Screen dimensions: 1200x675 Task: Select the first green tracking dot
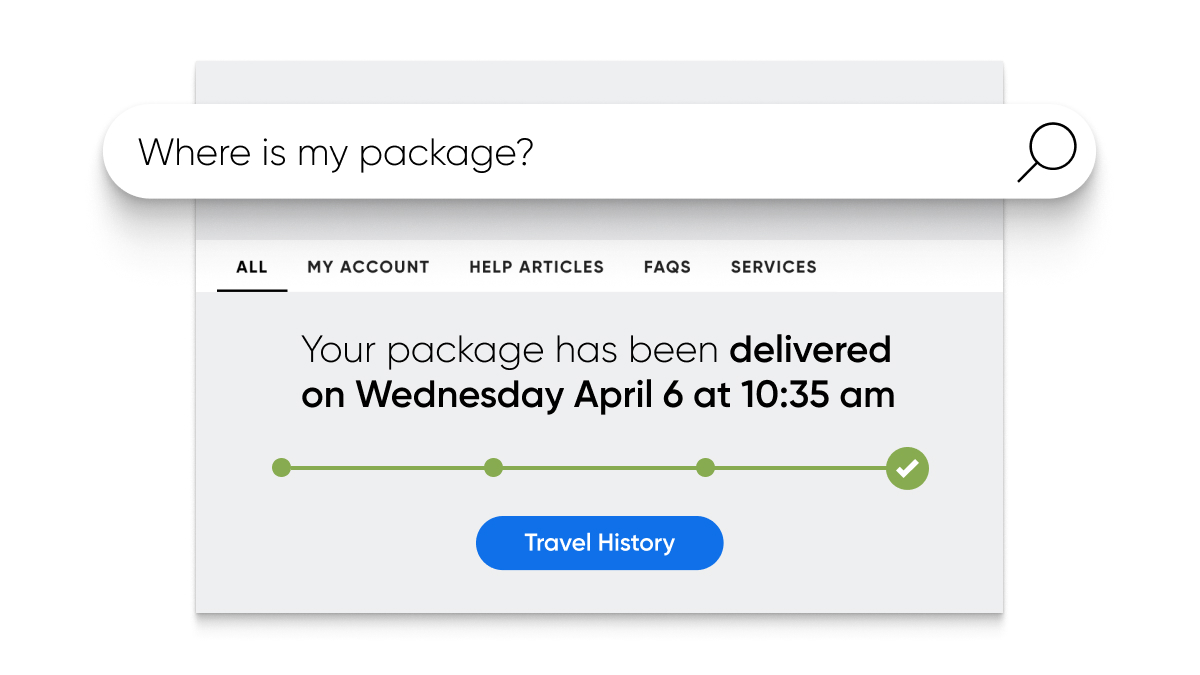click(282, 467)
